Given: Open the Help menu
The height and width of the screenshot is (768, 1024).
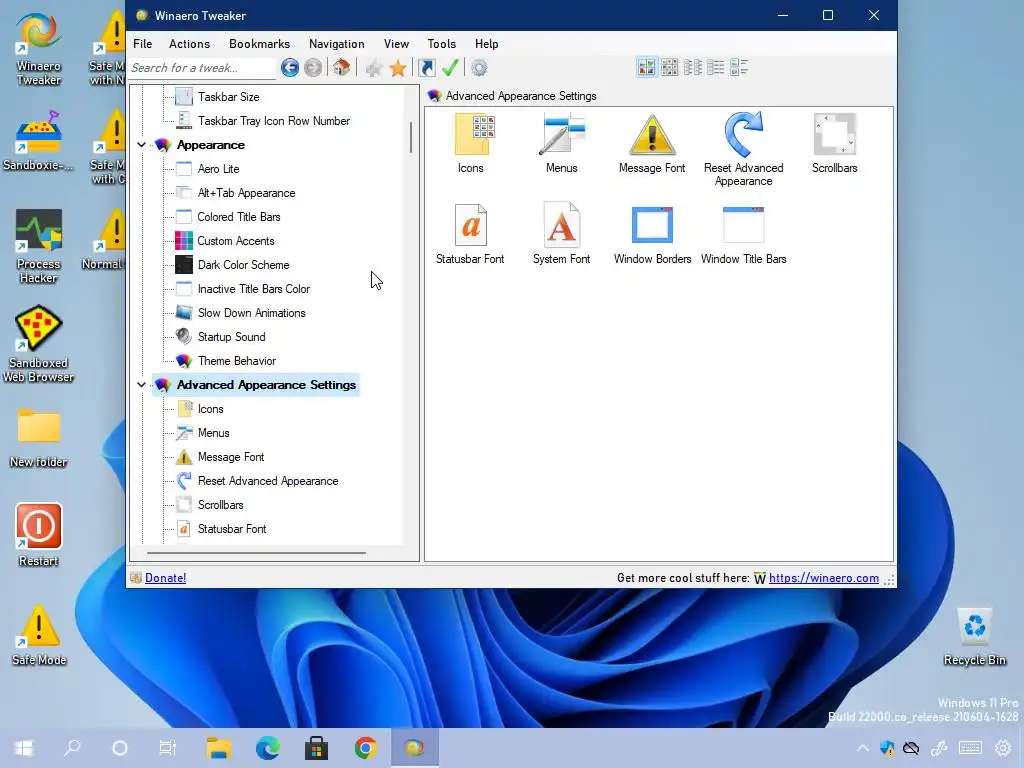Looking at the screenshot, I should (x=487, y=44).
